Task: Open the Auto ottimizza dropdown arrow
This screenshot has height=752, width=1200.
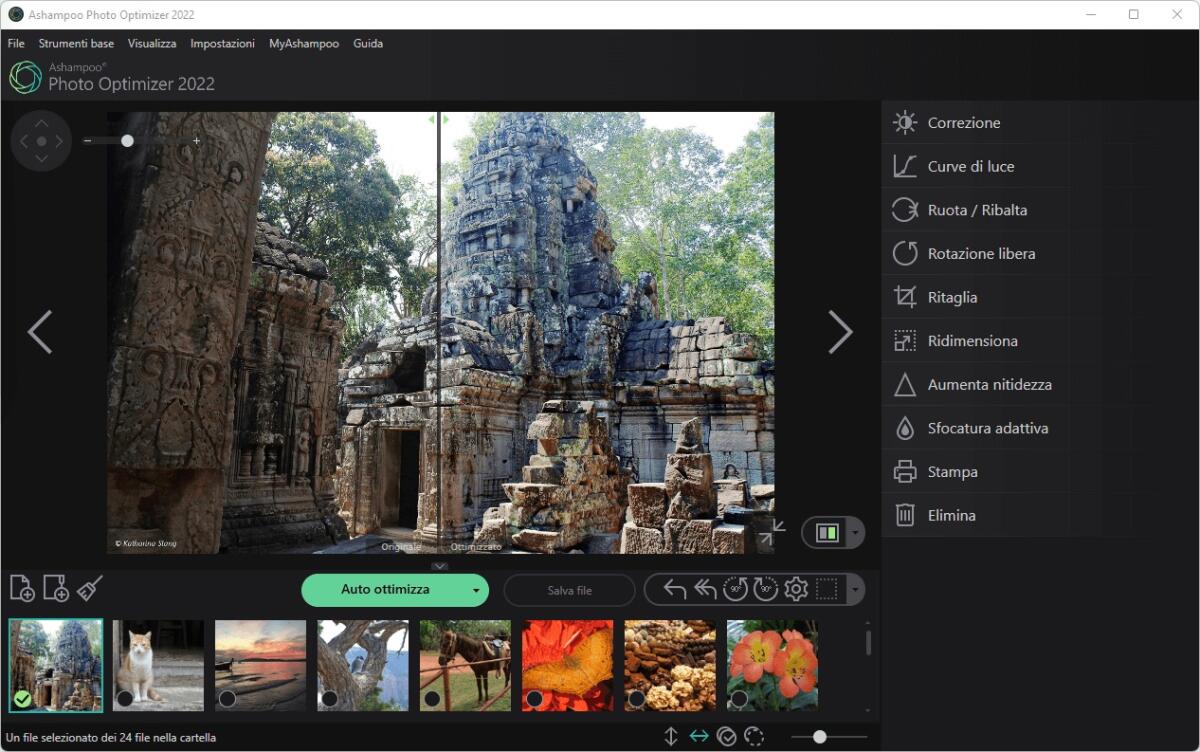Action: point(477,590)
